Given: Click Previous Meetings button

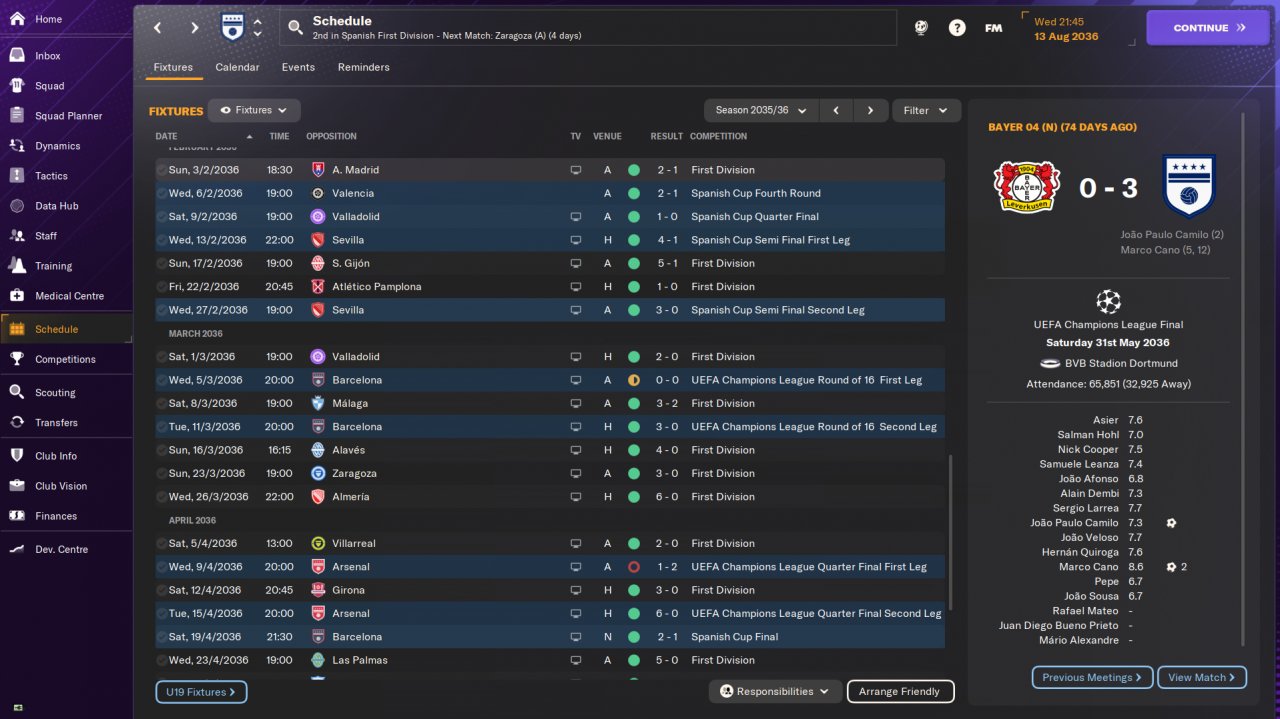Looking at the screenshot, I should click(x=1092, y=677).
